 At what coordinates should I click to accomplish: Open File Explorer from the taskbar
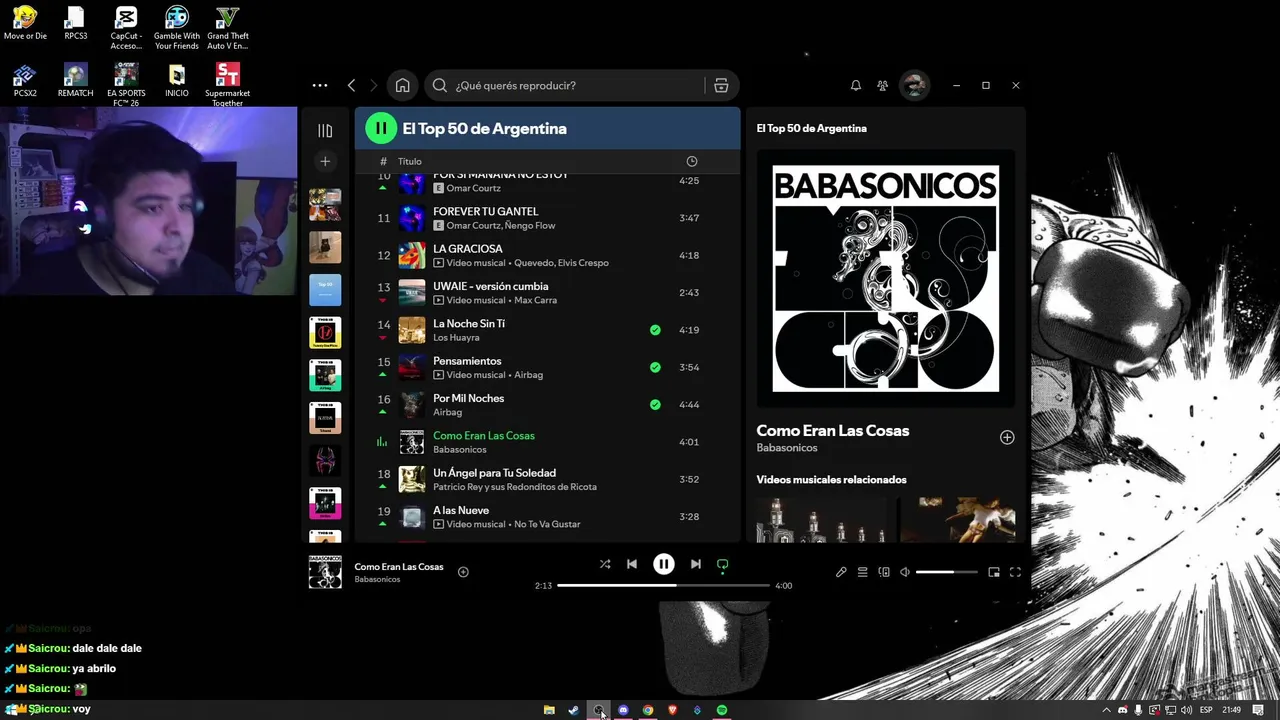point(549,710)
